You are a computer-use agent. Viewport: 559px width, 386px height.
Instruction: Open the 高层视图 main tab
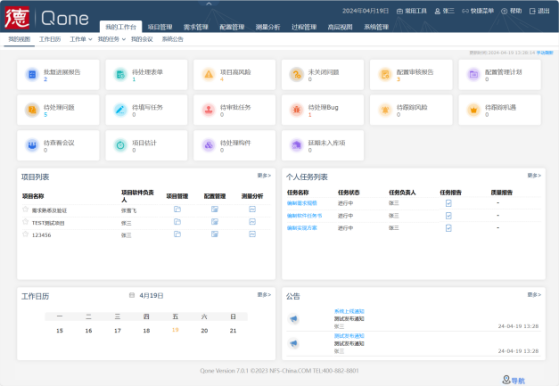coord(340,27)
